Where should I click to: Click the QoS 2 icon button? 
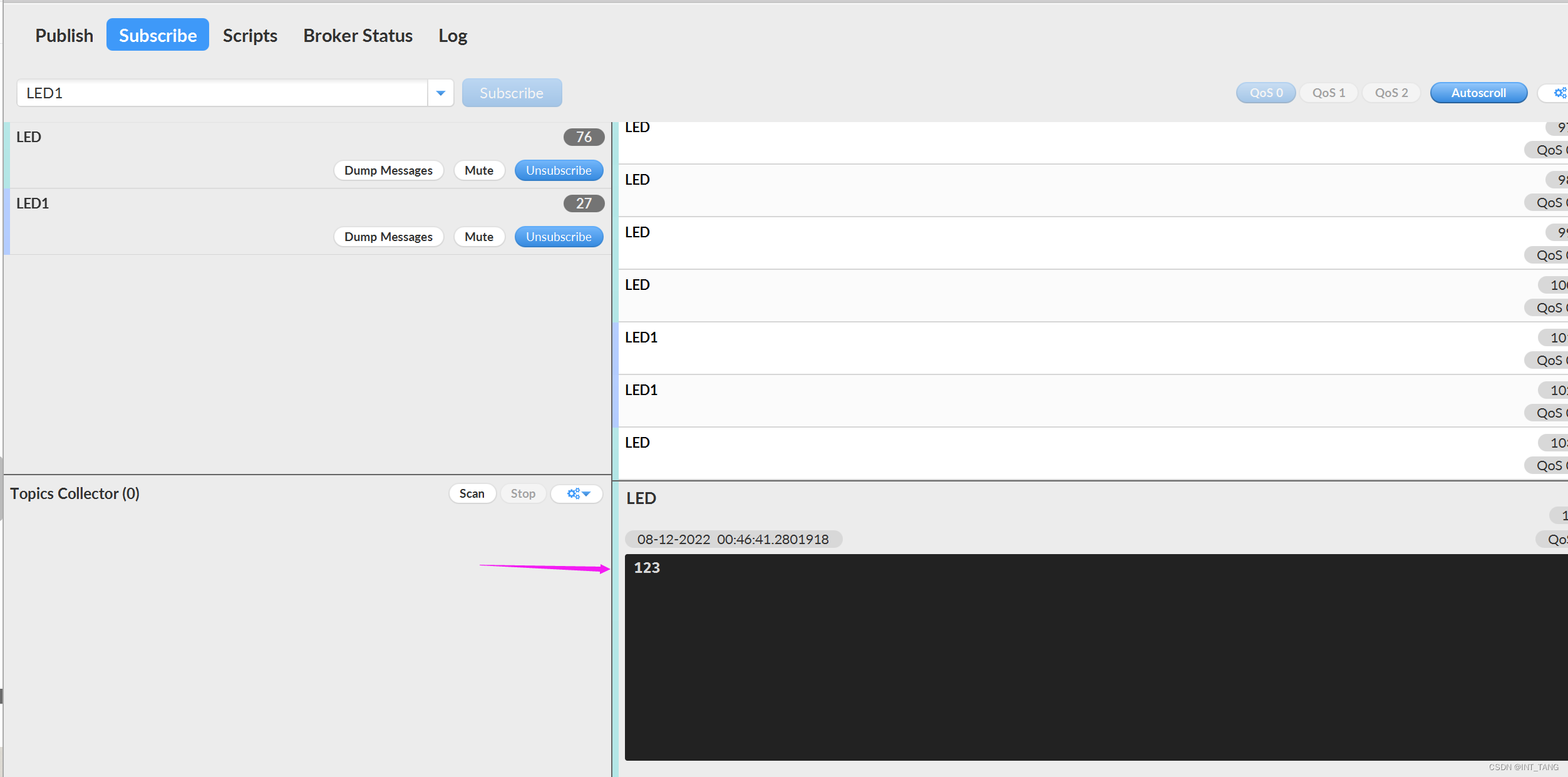click(1391, 93)
